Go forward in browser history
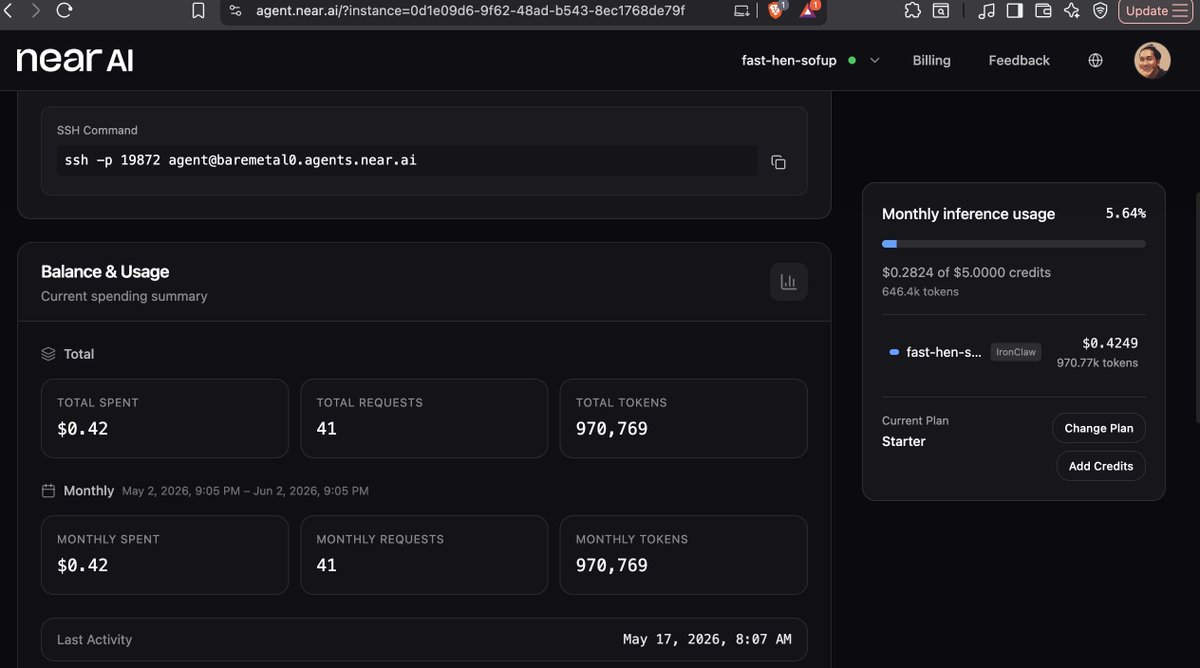Image resolution: width=1200 pixels, height=668 pixels. click(x=36, y=11)
